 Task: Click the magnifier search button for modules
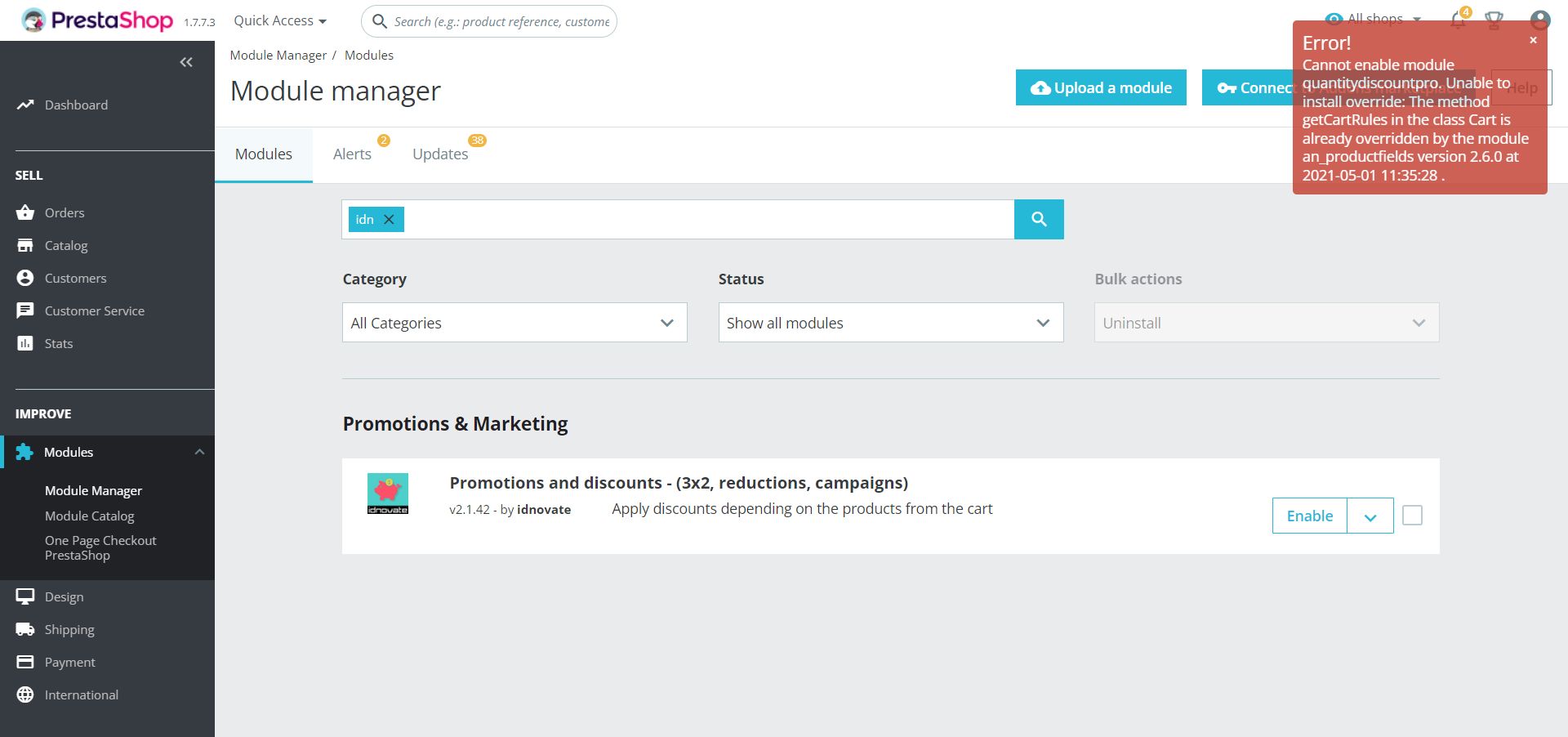coord(1038,219)
